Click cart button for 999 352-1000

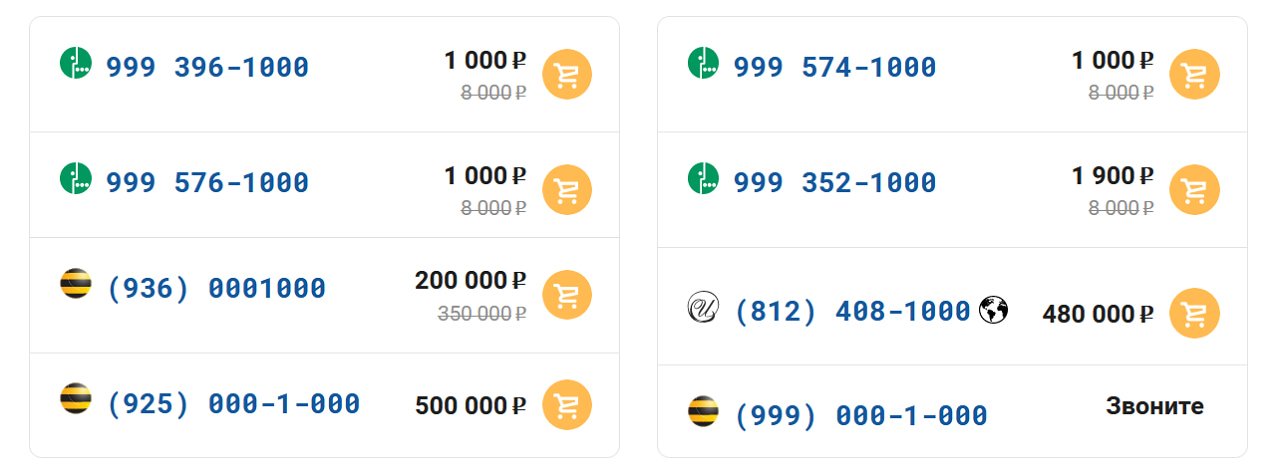(x=1195, y=190)
